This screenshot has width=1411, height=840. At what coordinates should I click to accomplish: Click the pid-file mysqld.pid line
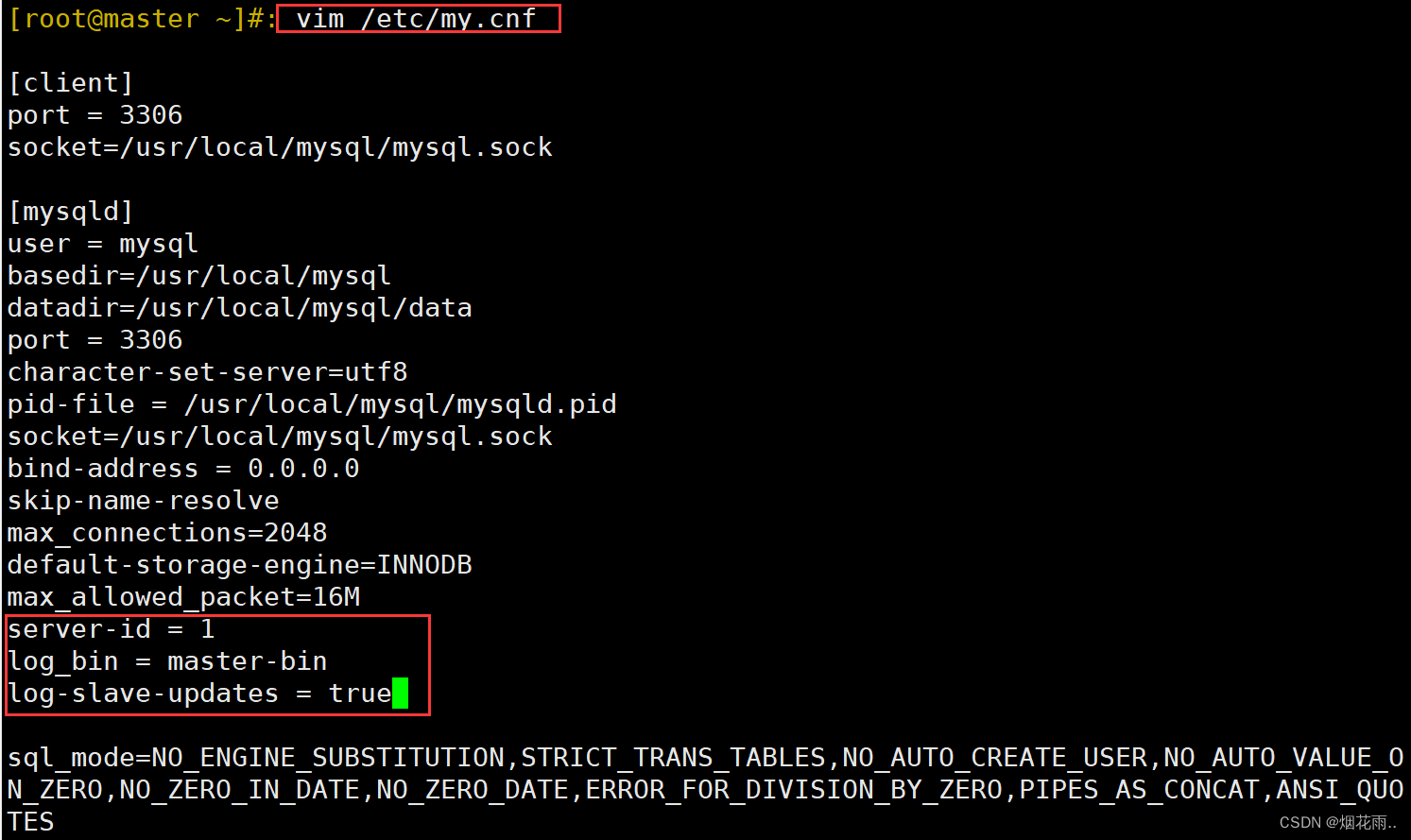312,404
